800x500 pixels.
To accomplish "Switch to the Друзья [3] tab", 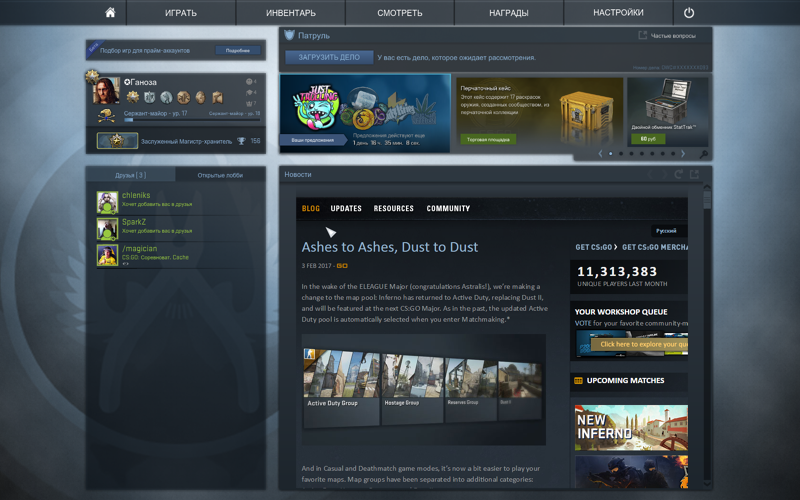I will 131,175.
